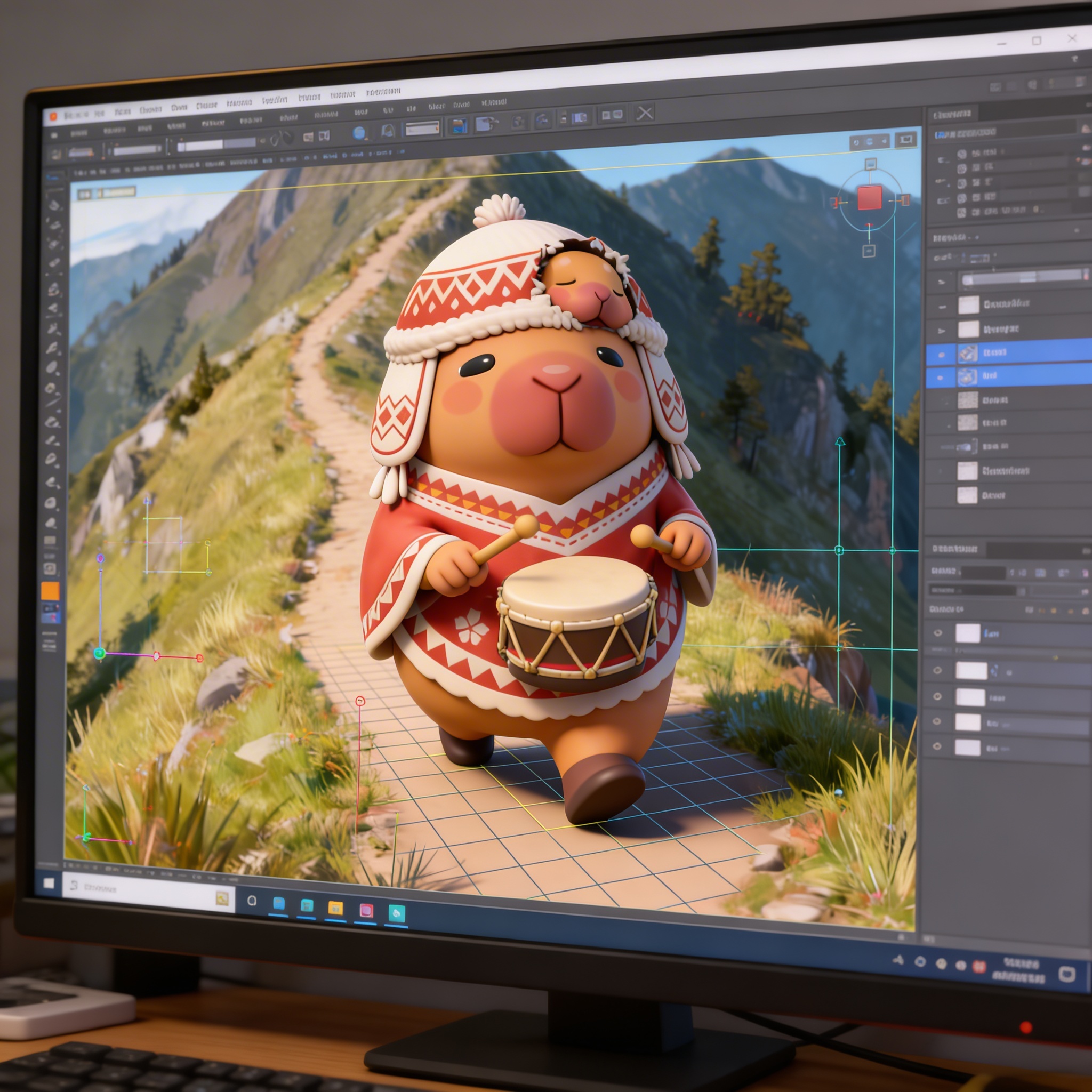The width and height of the screenshot is (1092, 1092).
Task: Click the pink app icon in the taskbar
Action: (366, 911)
